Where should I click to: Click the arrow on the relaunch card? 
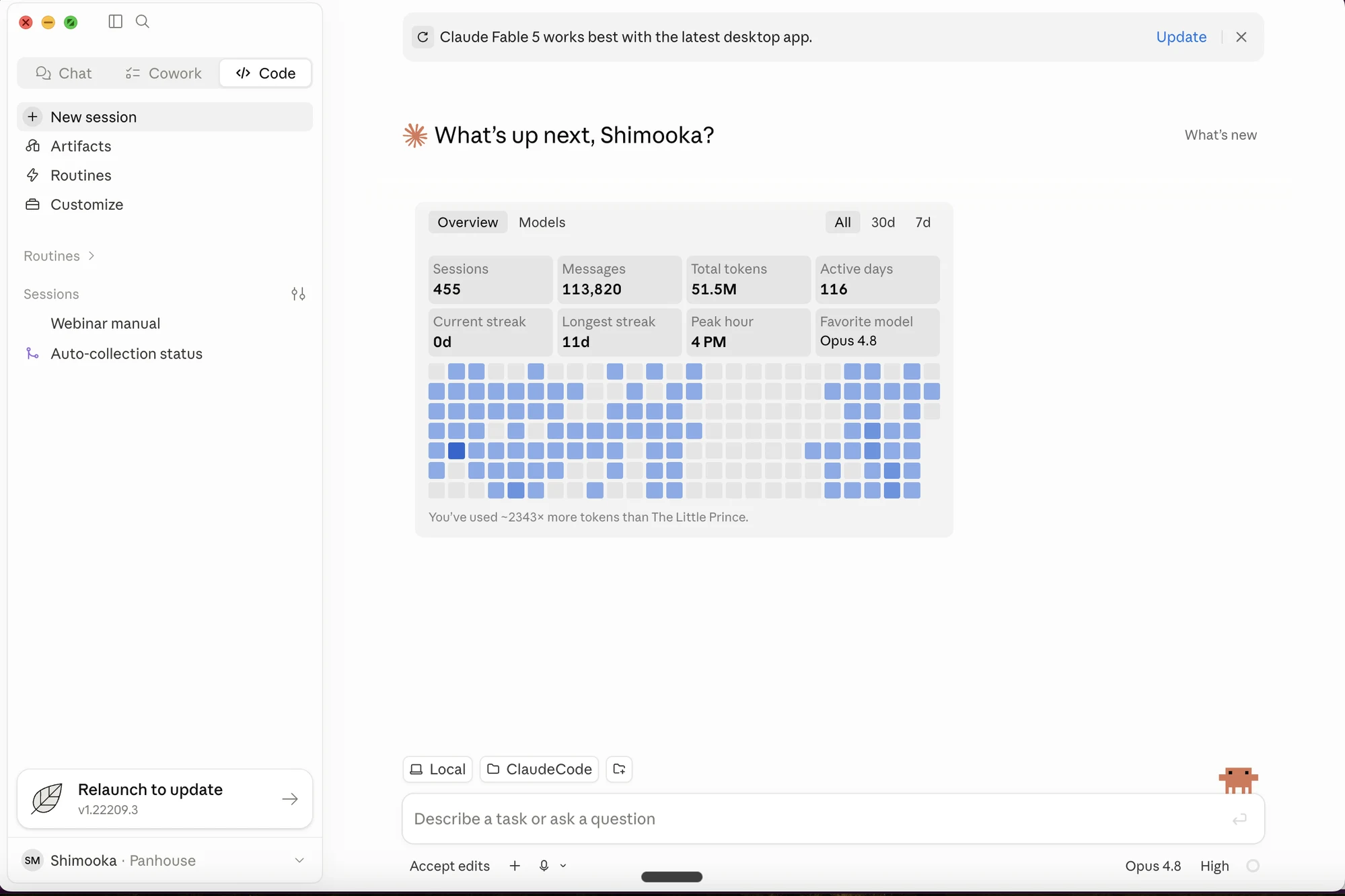tap(290, 799)
